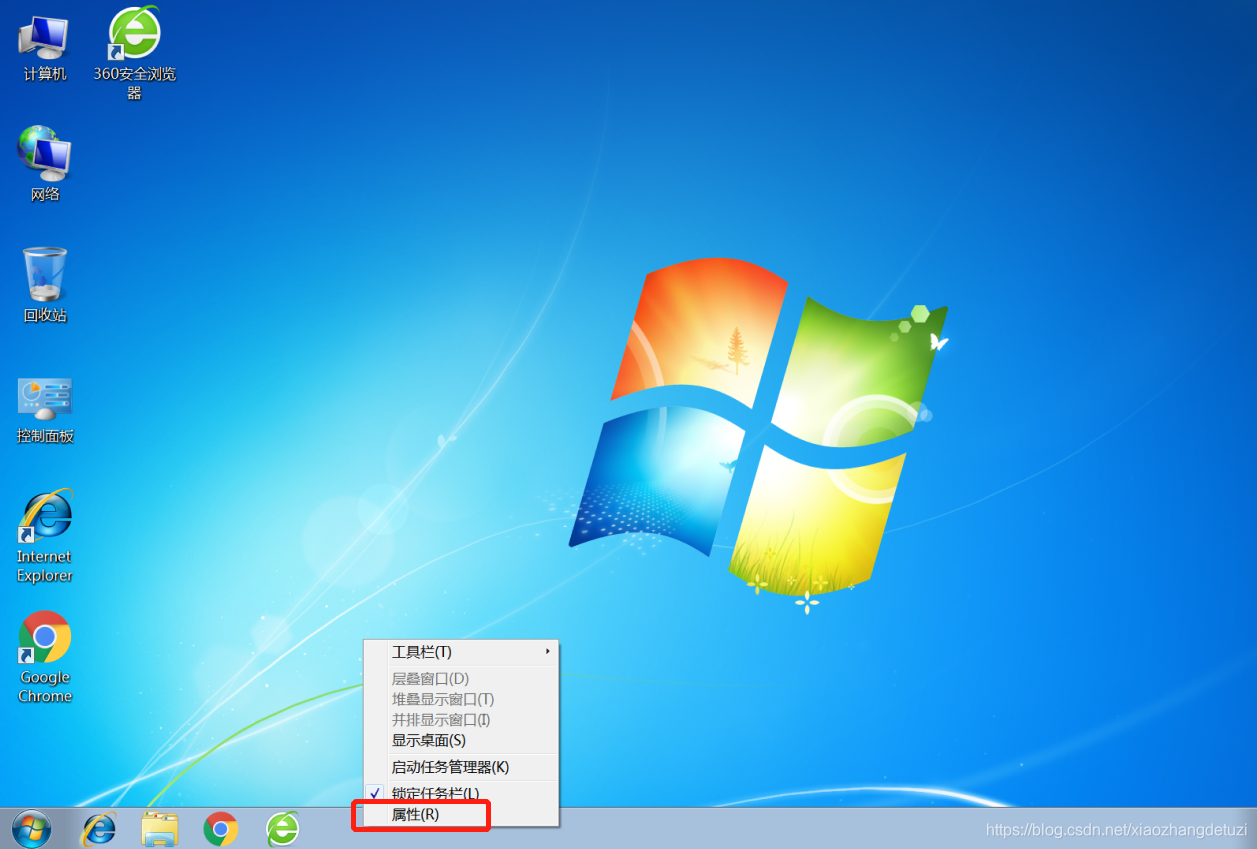Select the Internet Explorer desktop shortcut

pos(45,536)
